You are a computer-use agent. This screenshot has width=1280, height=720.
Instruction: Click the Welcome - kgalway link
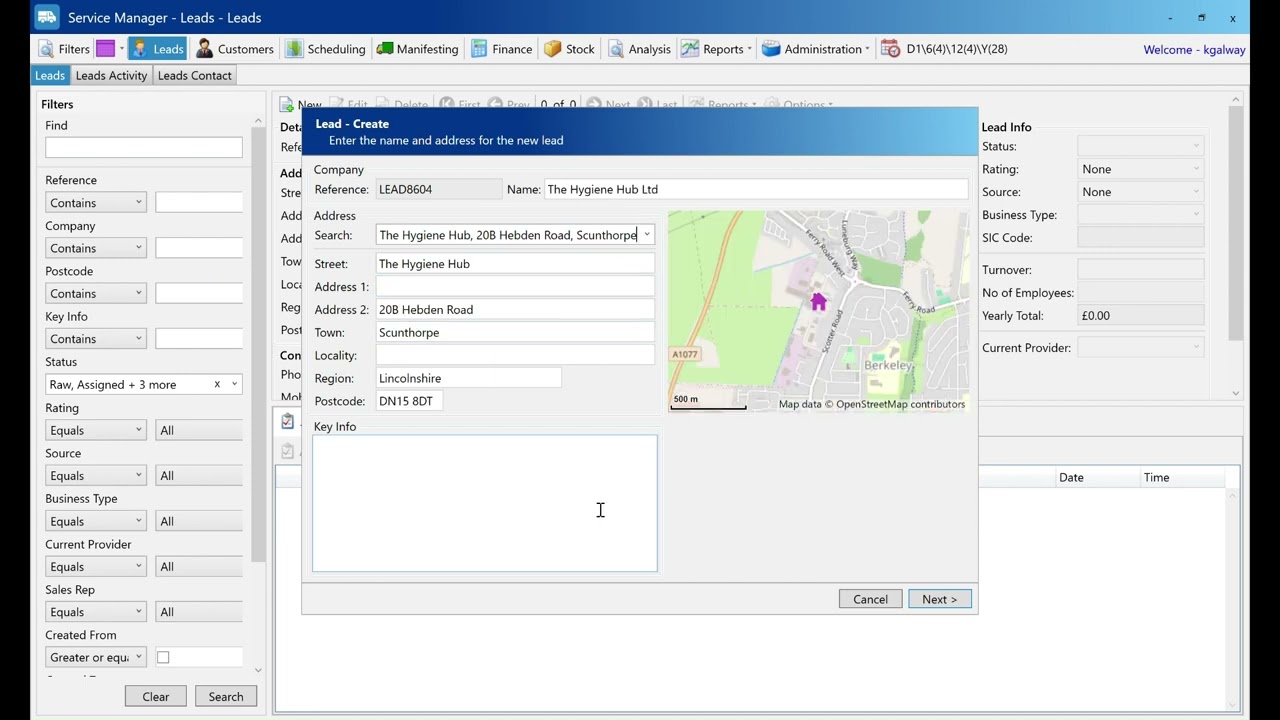tap(1195, 49)
